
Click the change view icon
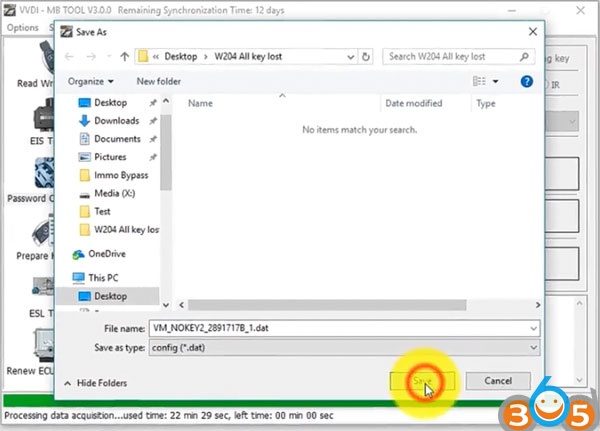click(x=479, y=81)
